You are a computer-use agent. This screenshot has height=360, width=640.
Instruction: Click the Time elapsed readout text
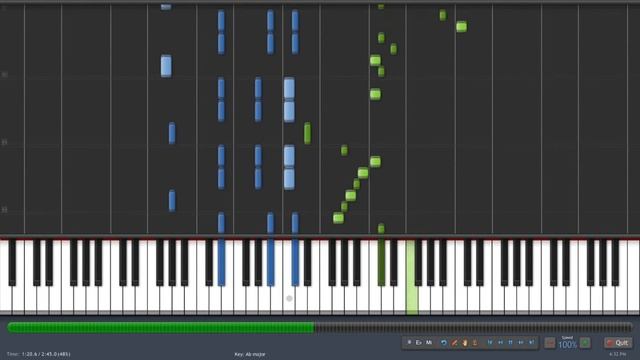point(39,354)
